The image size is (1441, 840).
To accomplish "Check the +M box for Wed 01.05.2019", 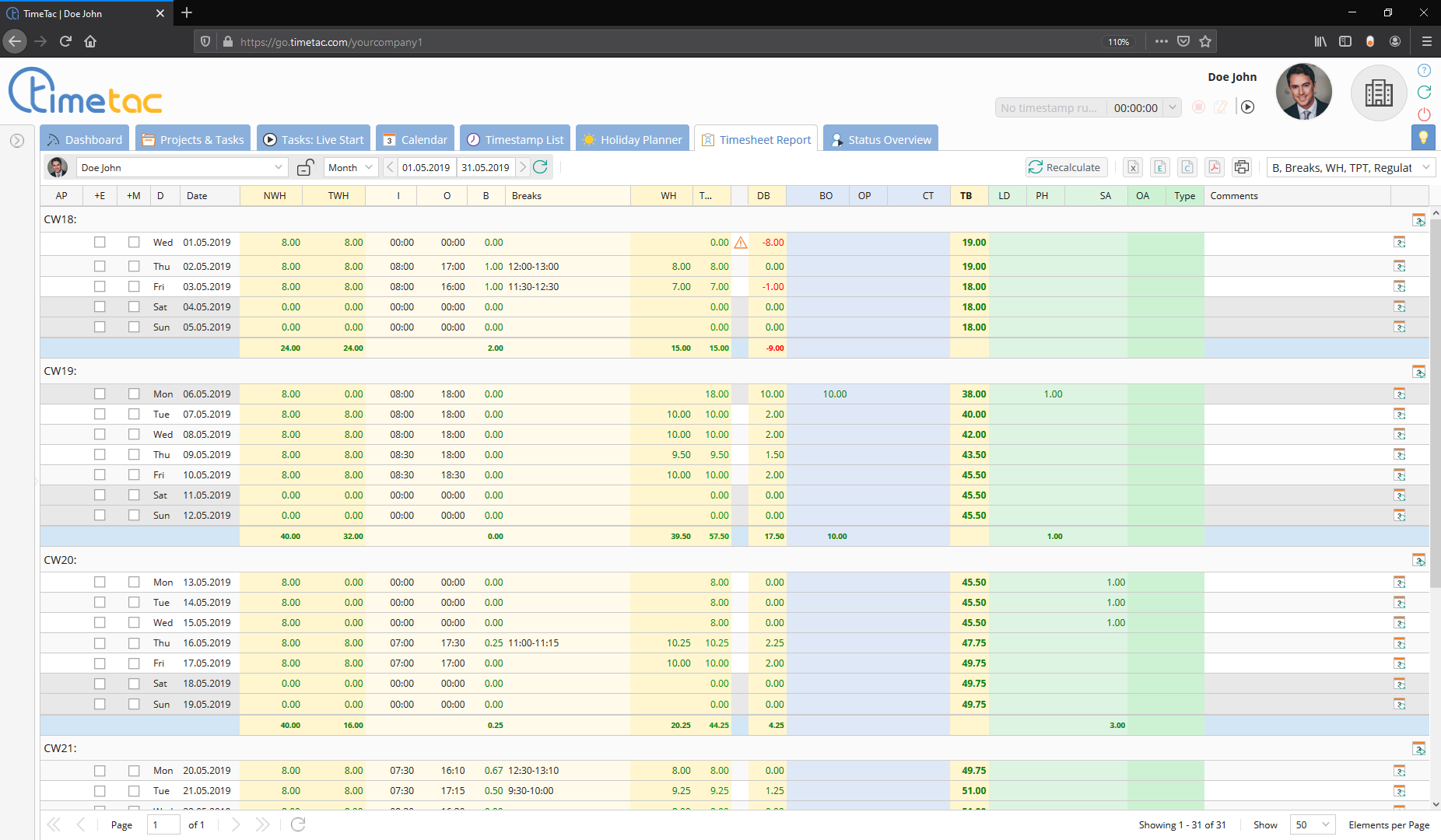I will (134, 243).
